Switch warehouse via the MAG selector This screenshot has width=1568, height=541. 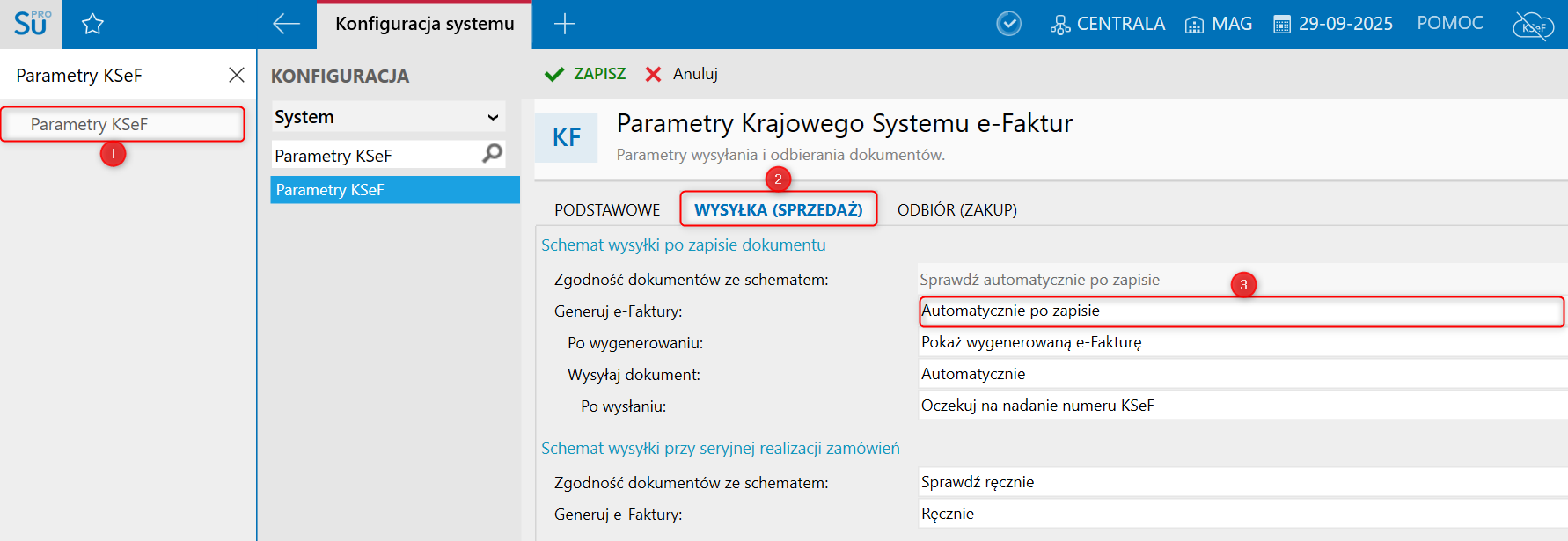tap(1219, 24)
